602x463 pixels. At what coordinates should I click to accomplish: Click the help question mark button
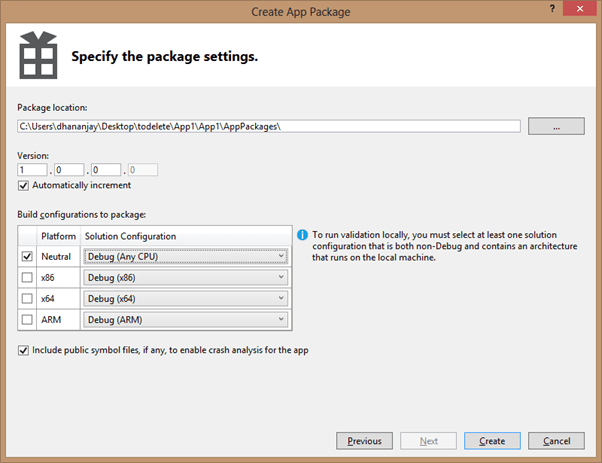[552, 9]
